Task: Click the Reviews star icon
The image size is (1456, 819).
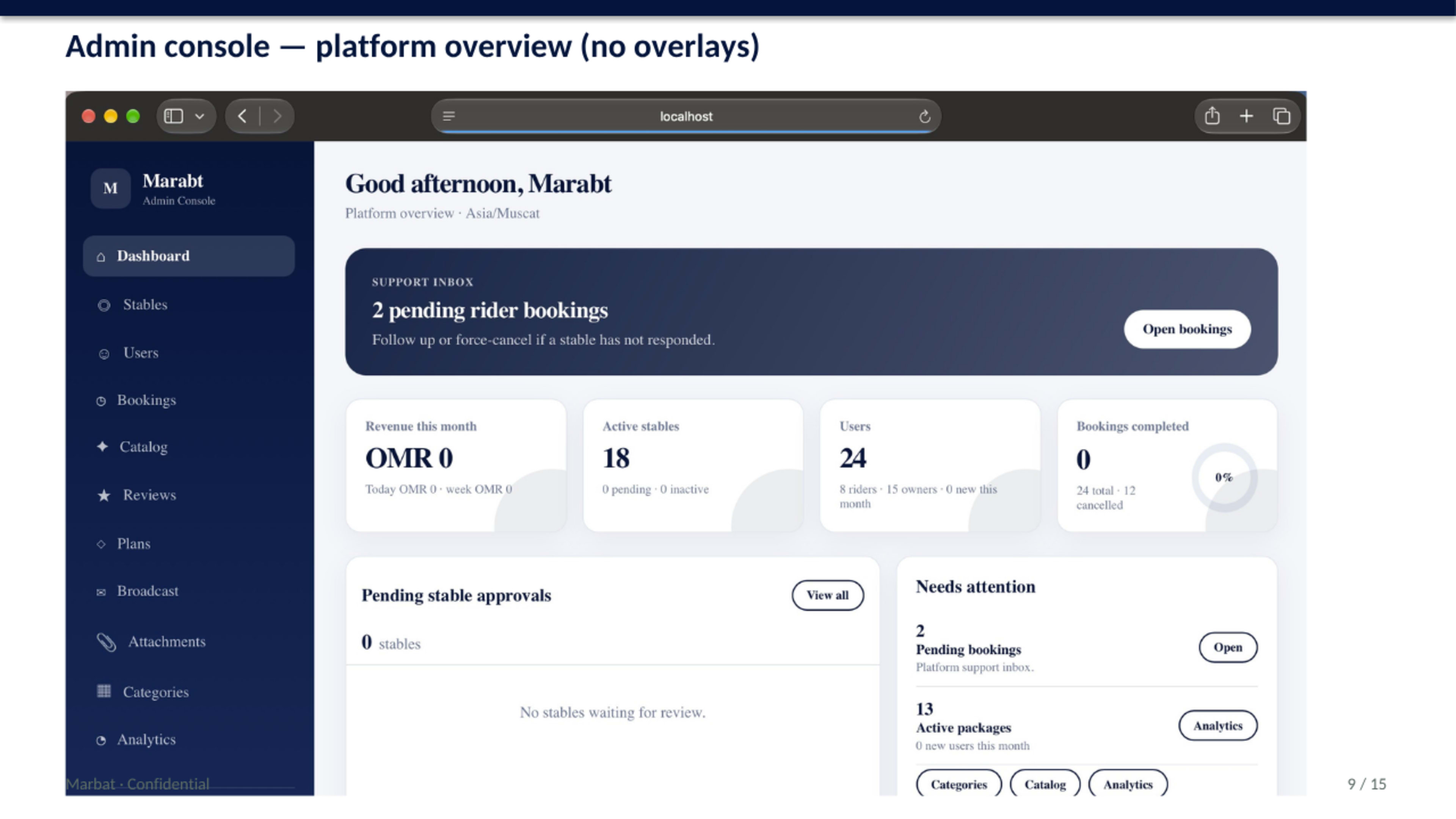Action: click(x=104, y=495)
